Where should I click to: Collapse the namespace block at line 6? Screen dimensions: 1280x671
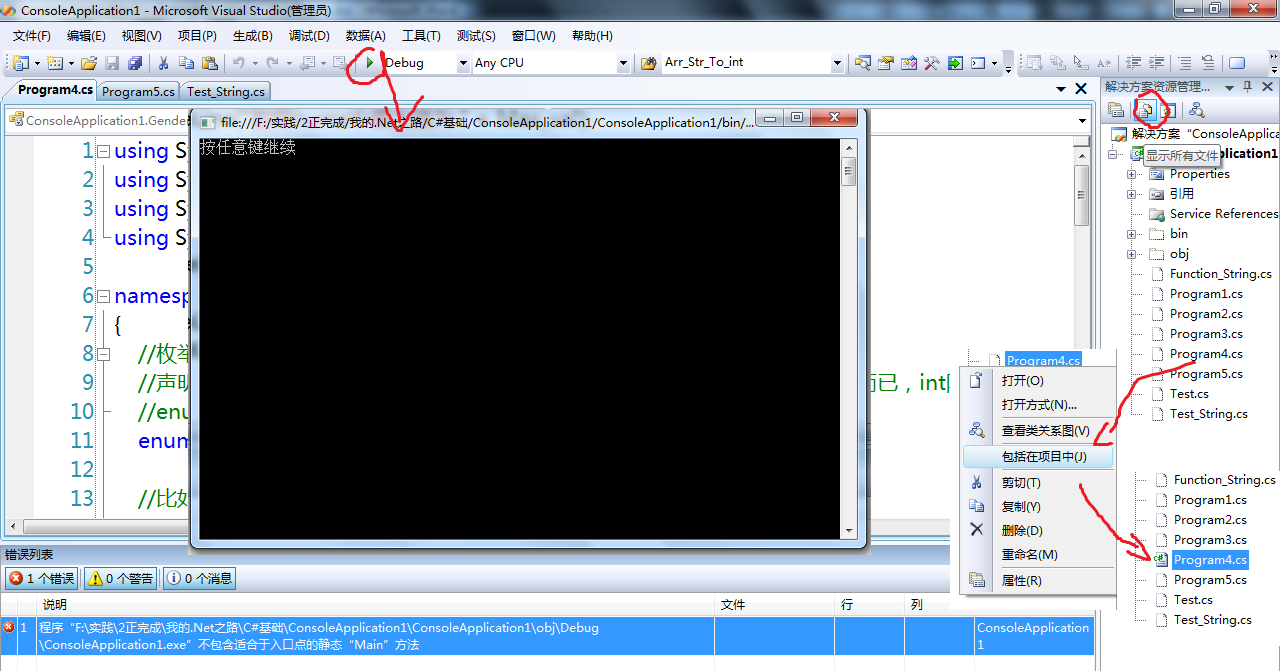coord(103,296)
